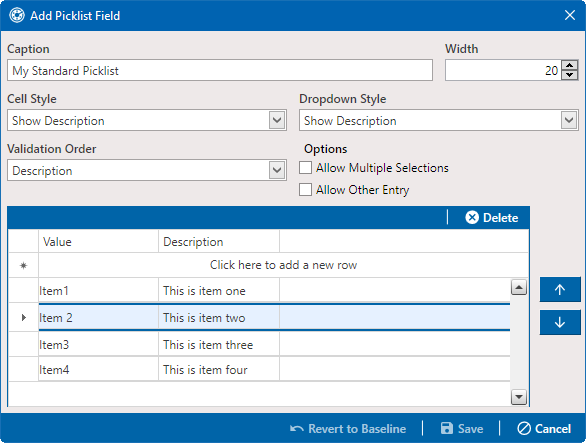Viewport: 586px width, 443px height.
Task: Click the new row asterisk indicator
Action: (23, 265)
